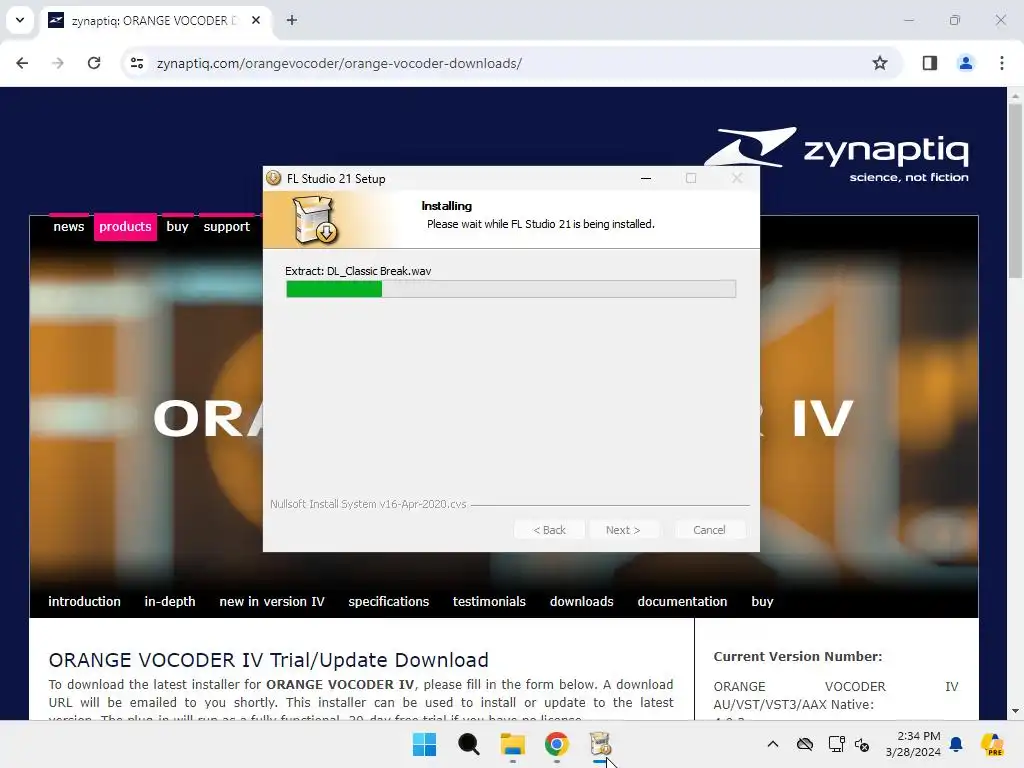Click the Chrome taskbar icon
1024x768 pixels.
(556, 744)
